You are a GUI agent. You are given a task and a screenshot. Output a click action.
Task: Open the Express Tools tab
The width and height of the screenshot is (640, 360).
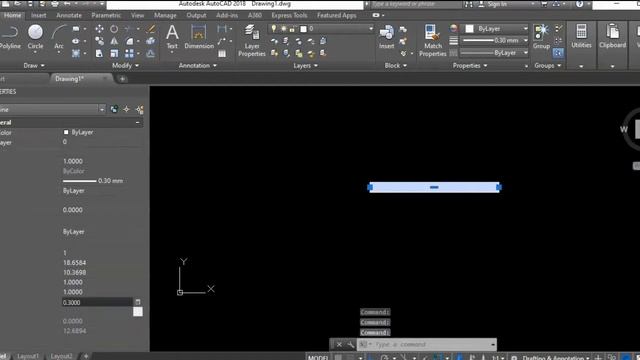289,15
